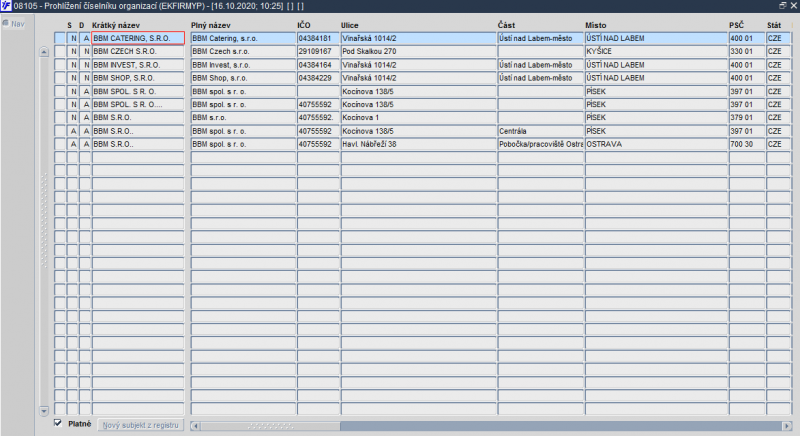Click the Krátký název column header
This screenshot has height=436, width=800.
[x=116, y=25]
